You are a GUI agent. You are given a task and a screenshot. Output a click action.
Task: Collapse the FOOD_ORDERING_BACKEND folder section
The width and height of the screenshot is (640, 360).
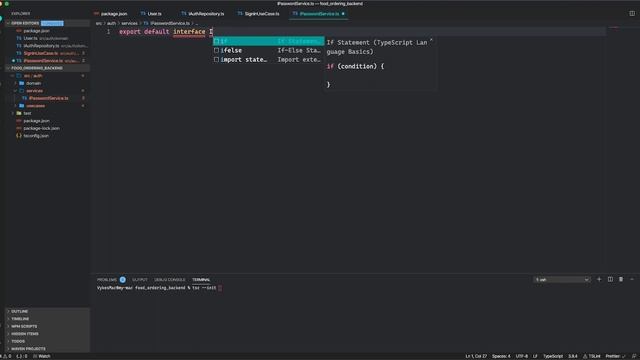[x=37, y=68]
